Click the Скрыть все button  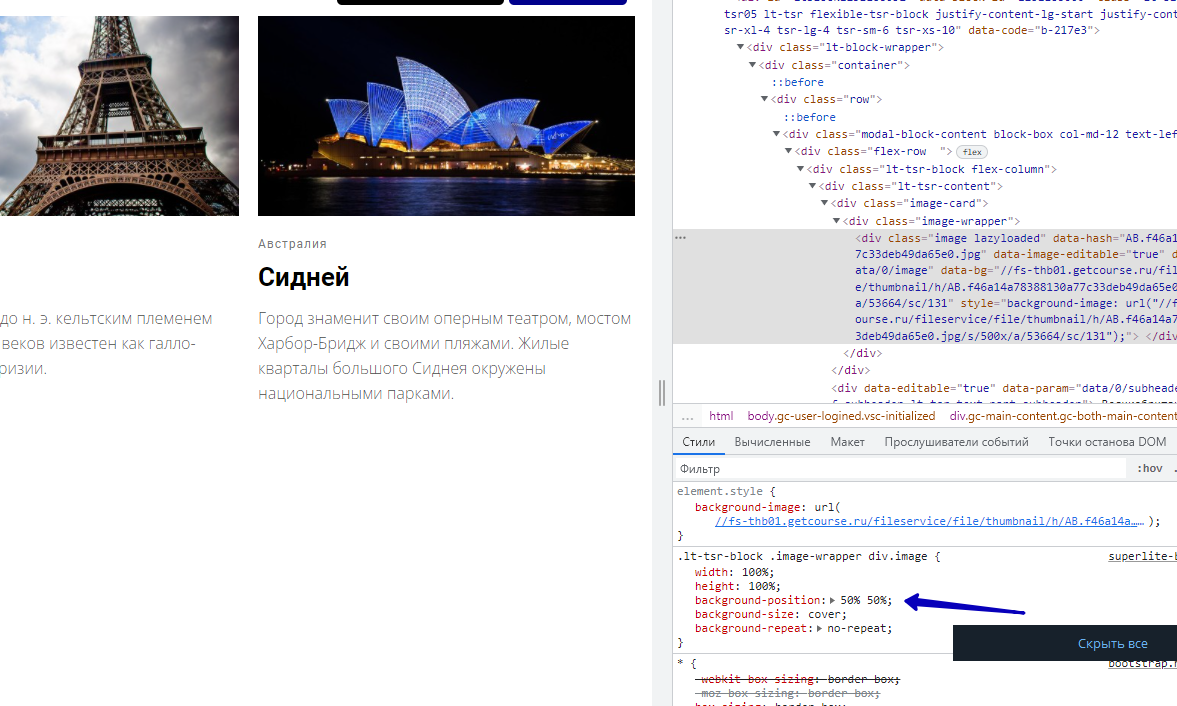[x=1112, y=644]
